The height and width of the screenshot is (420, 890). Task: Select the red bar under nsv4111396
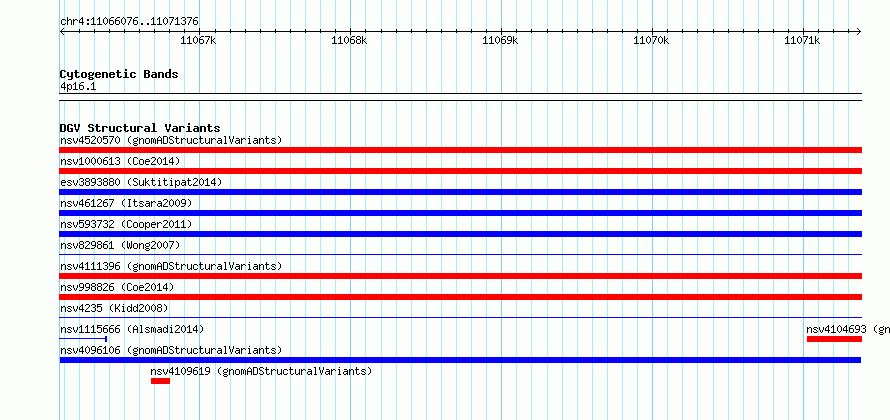click(460, 276)
